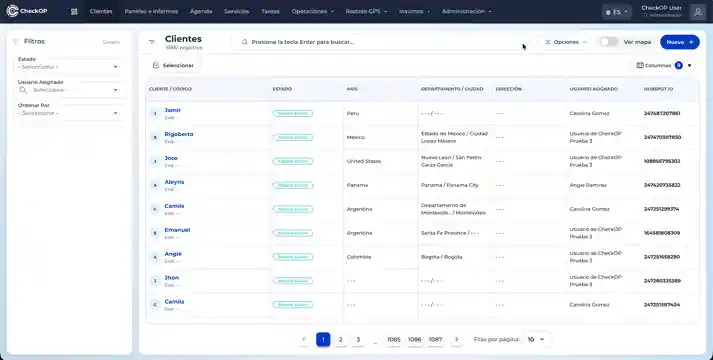Go to page 2

341,340
